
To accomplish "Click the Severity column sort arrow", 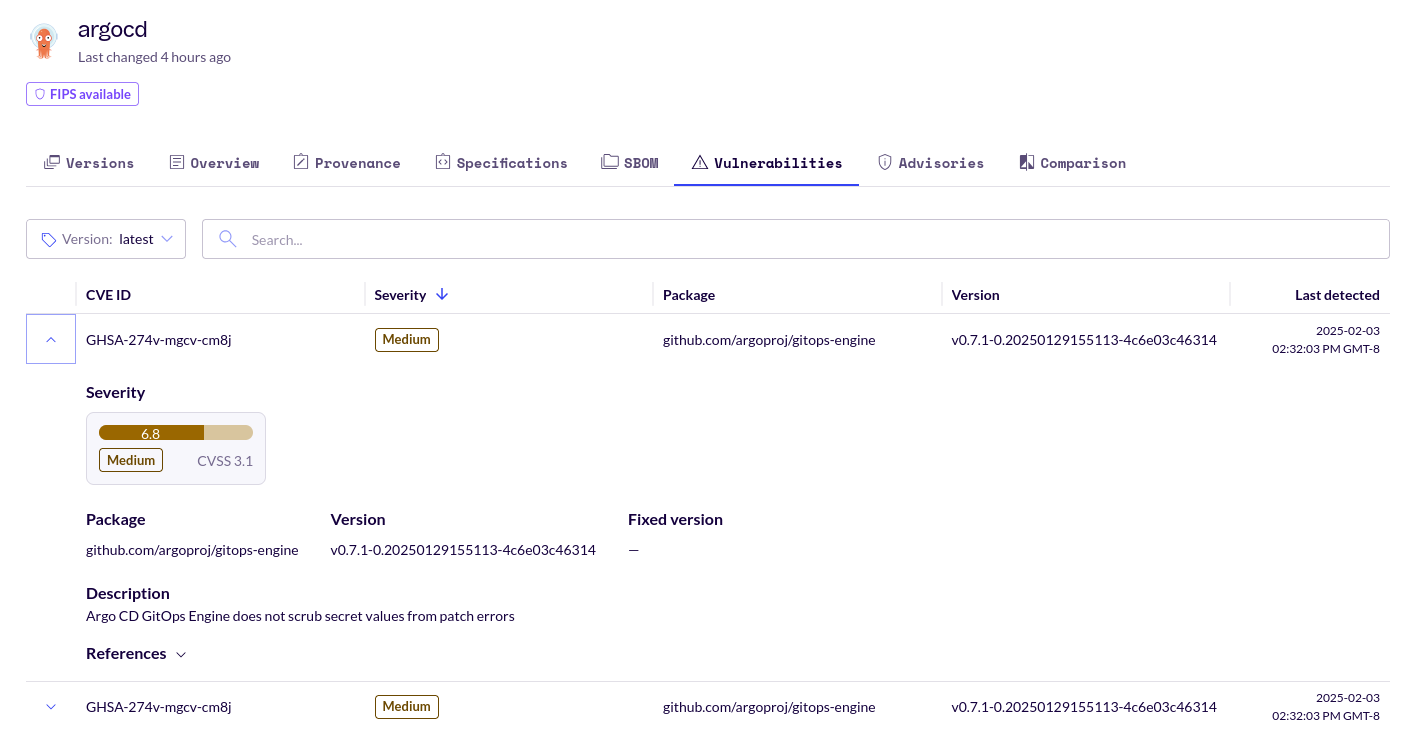I will (x=442, y=294).
